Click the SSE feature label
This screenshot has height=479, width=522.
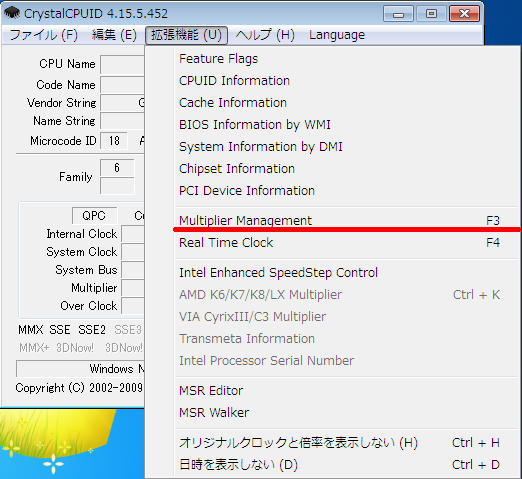pyautogui.click(x=60, y=330)
